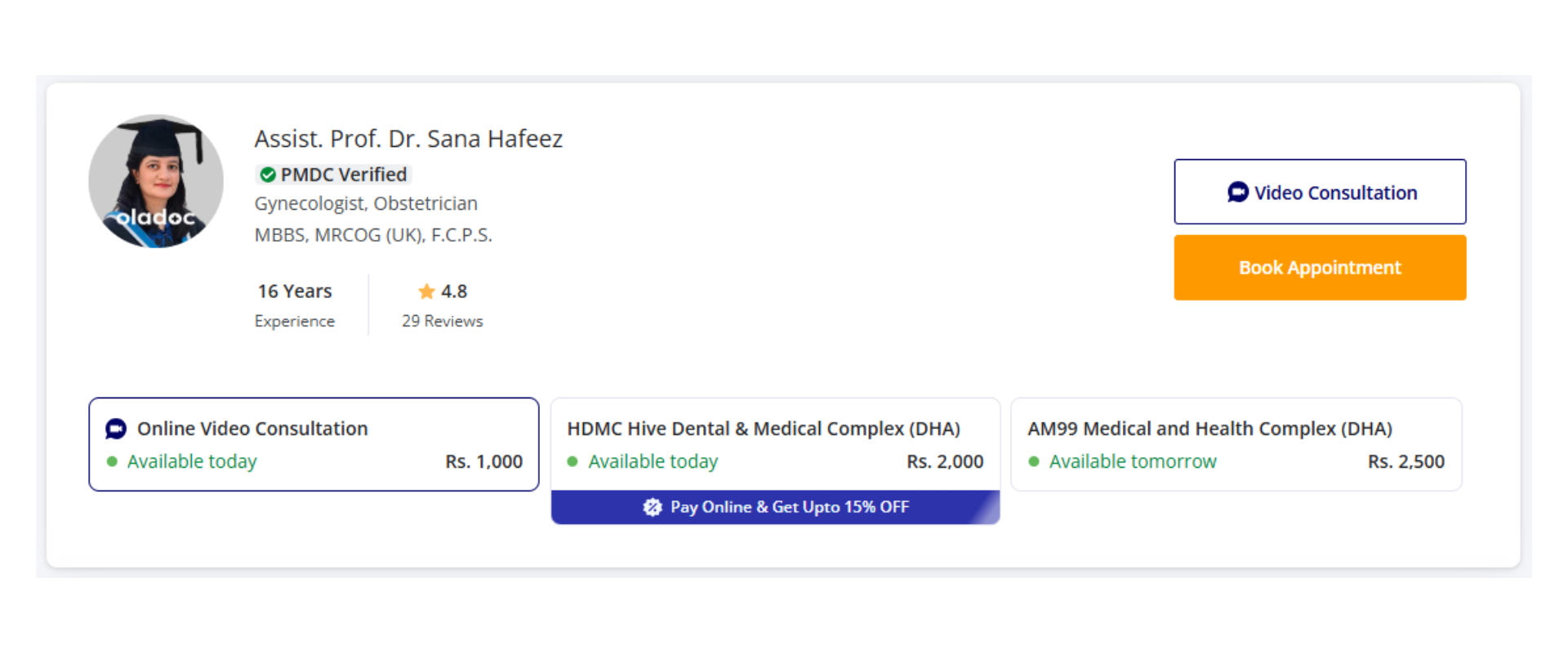Click the discount badge icon in offer banner
1568x653 pixels.
[652, 508]
